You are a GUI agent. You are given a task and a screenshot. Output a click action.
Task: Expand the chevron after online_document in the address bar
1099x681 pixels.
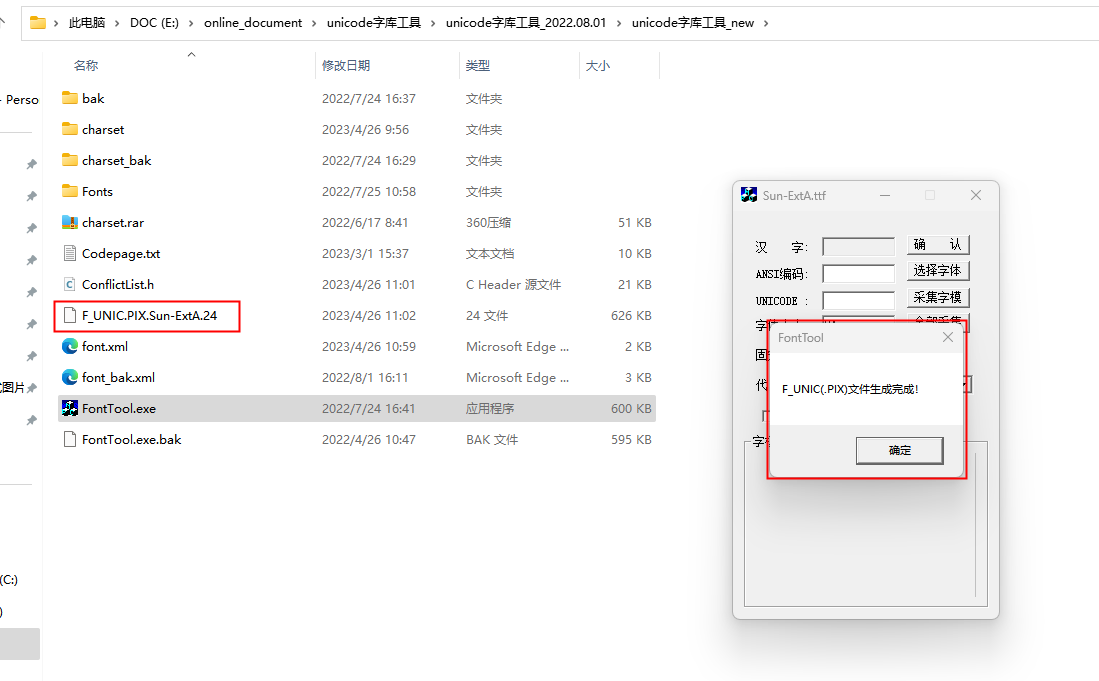point(314,23)
